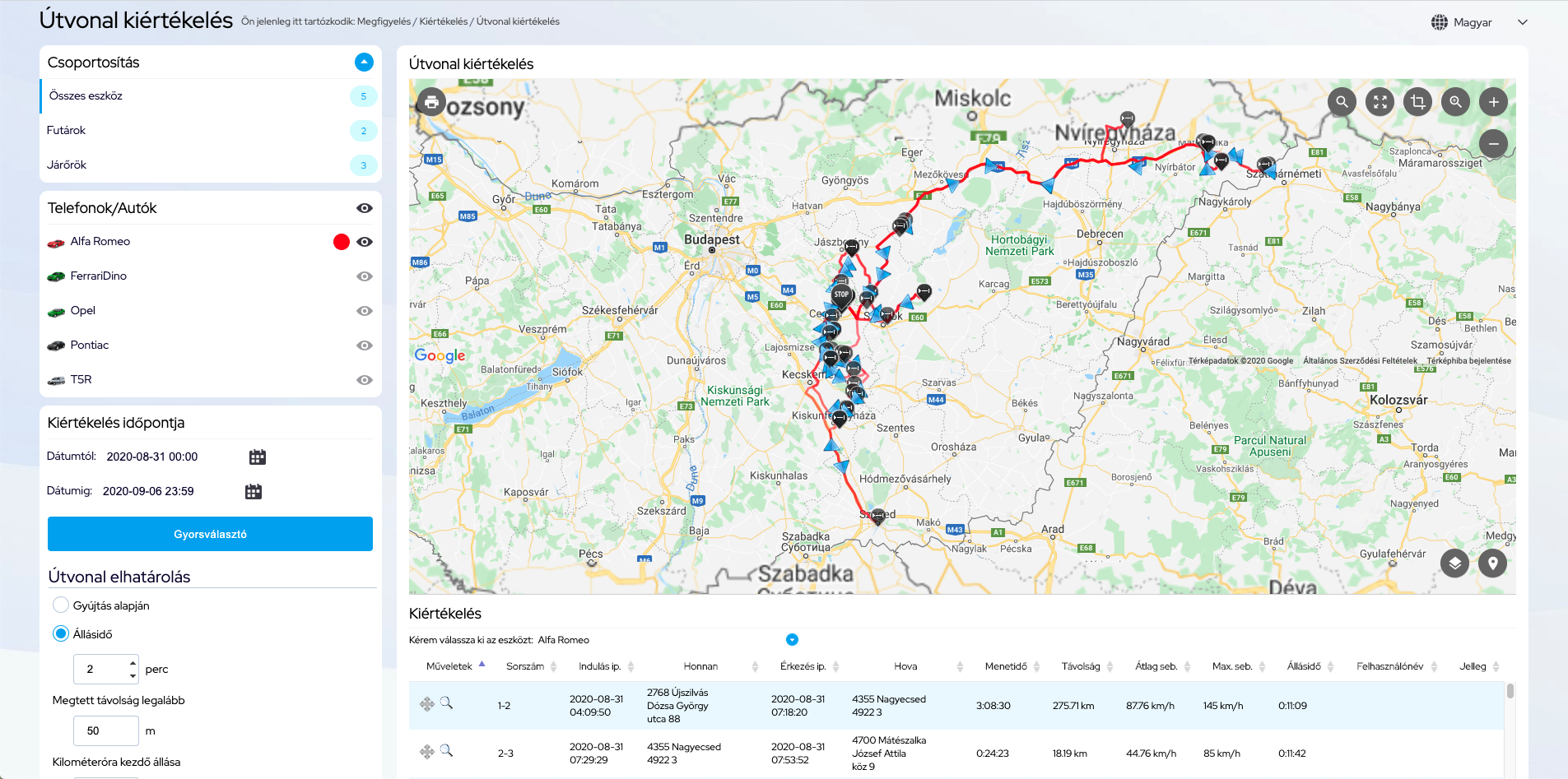Click the print map icon
Screen dimensions: 1568x779
pos(430,102)
